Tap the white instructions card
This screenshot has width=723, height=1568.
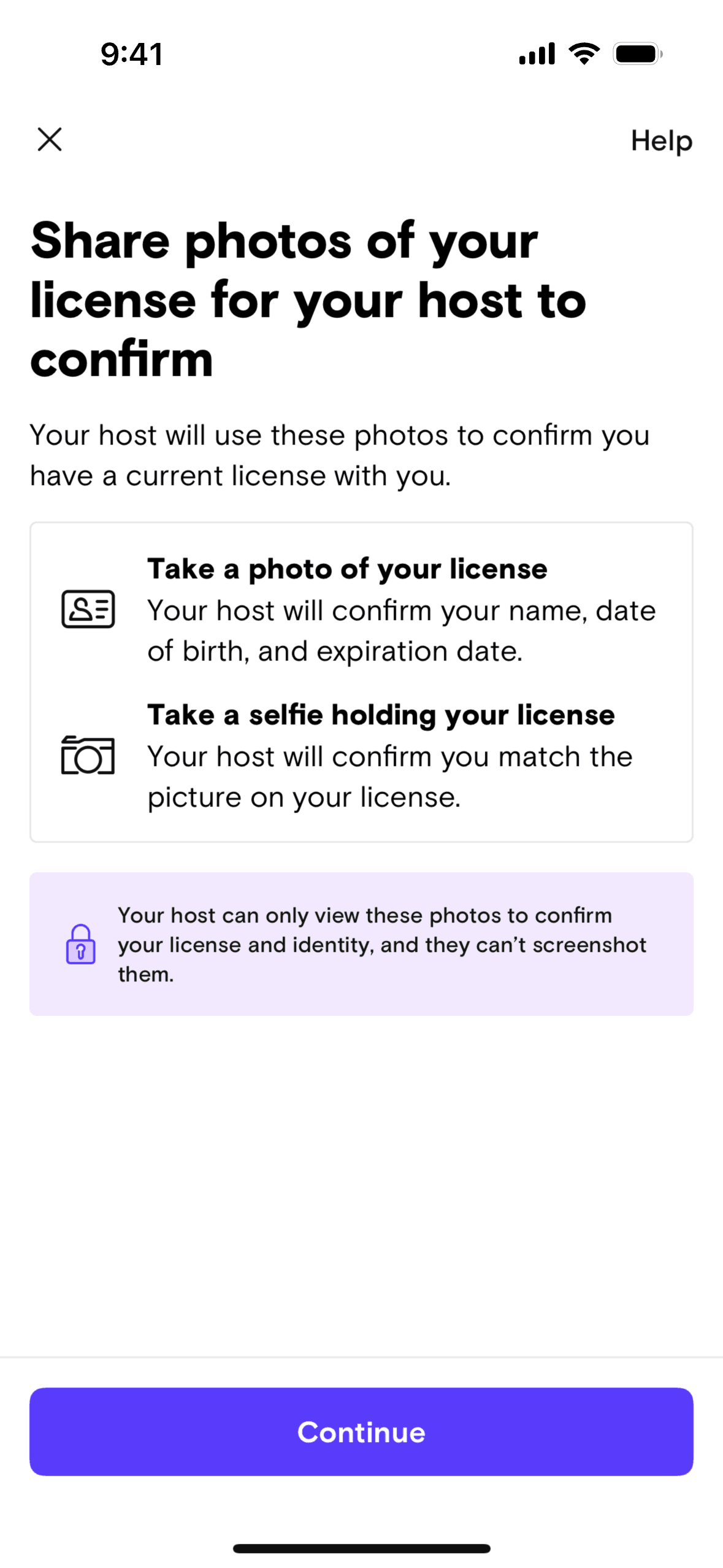coord(361,682)
